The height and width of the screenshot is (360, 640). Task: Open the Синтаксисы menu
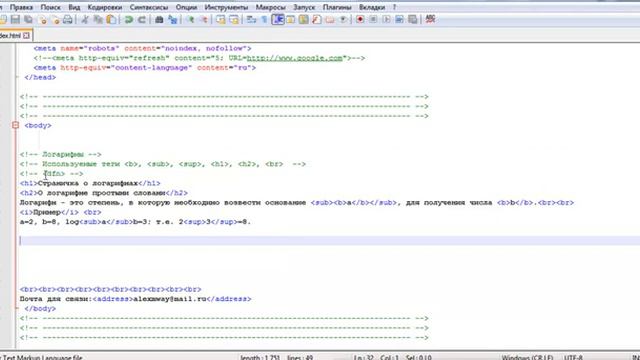click(149, 7)
